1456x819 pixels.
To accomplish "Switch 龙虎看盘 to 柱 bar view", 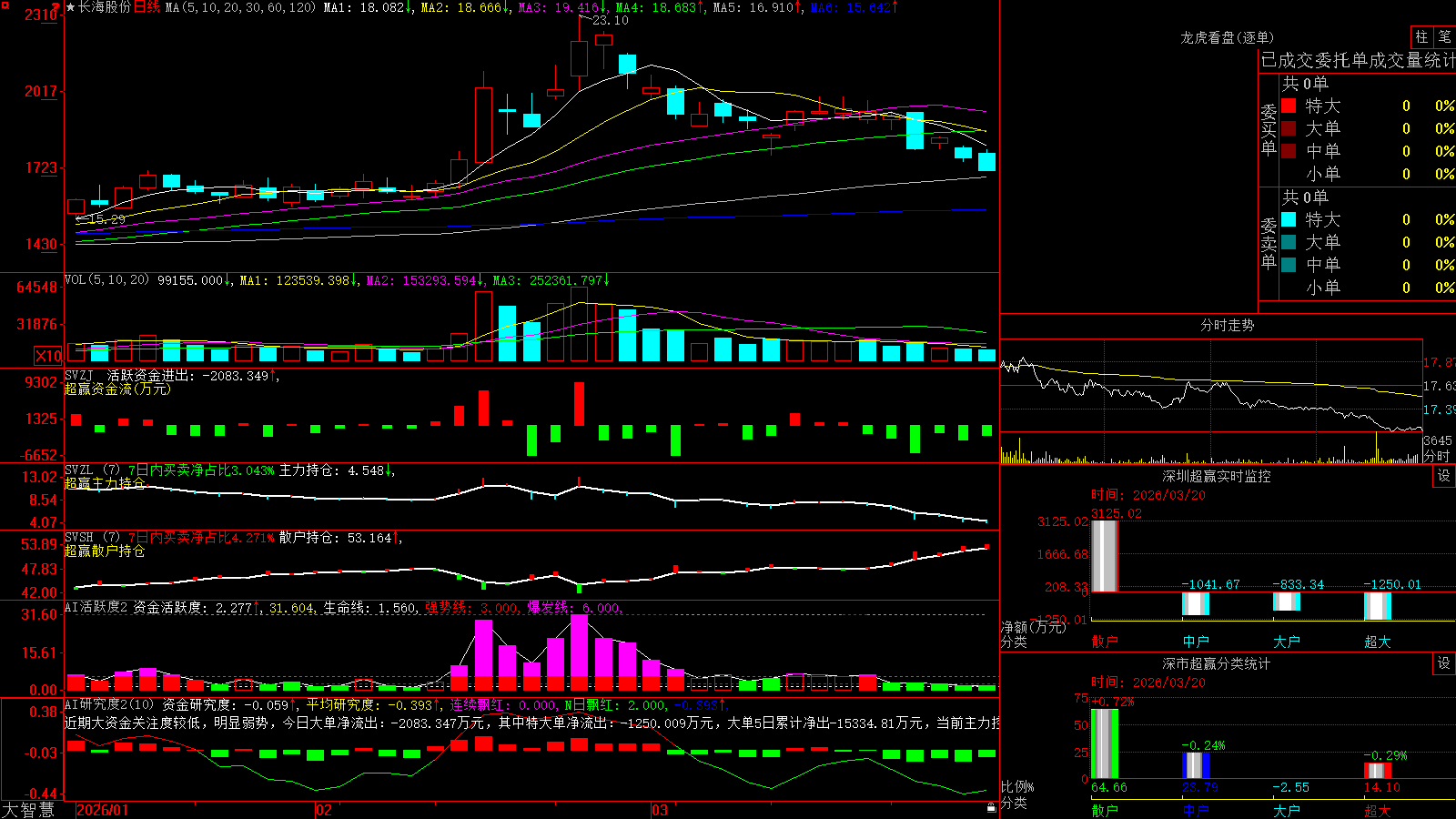I will tap(1421, 36).
